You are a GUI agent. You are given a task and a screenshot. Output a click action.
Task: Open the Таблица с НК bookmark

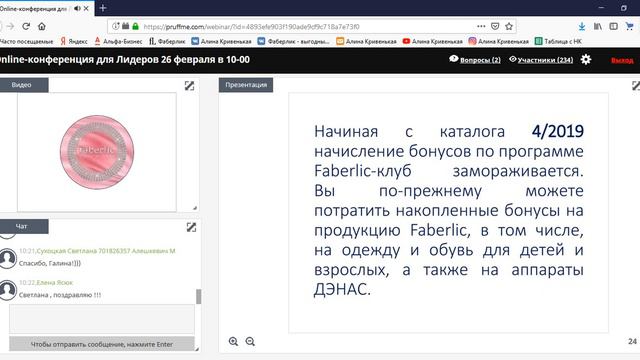558,41
